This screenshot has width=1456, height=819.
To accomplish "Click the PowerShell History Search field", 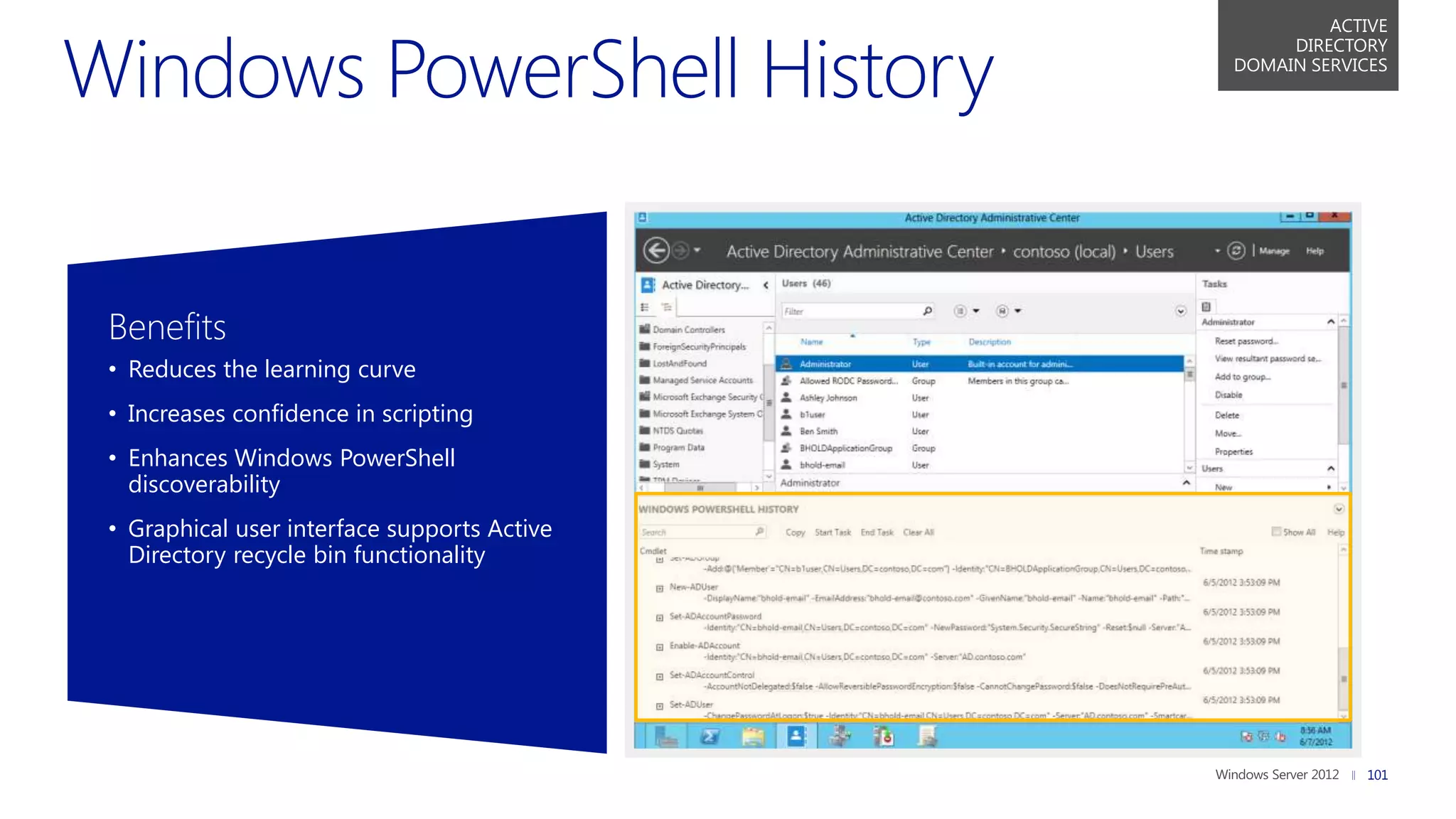I will pyautogui.click(x=702, y=532).
